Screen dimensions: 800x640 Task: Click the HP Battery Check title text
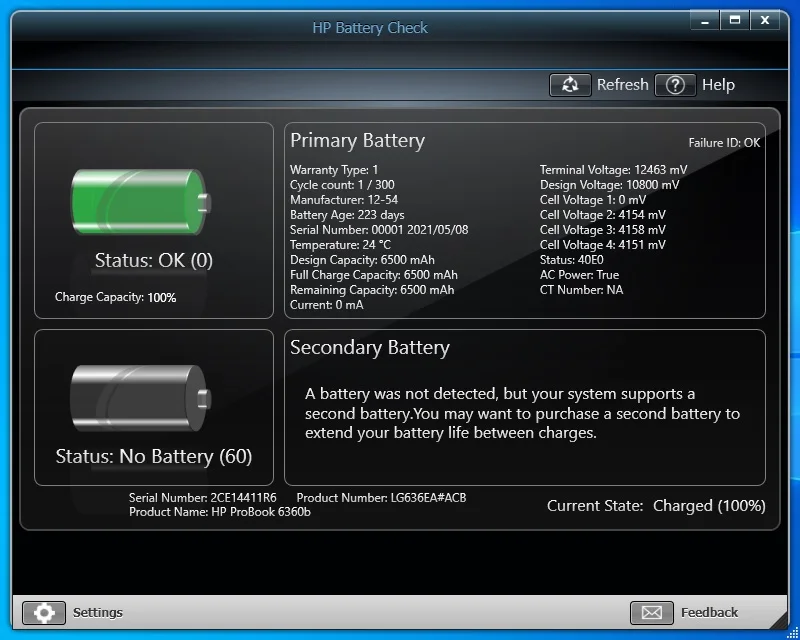click(370, 28)
